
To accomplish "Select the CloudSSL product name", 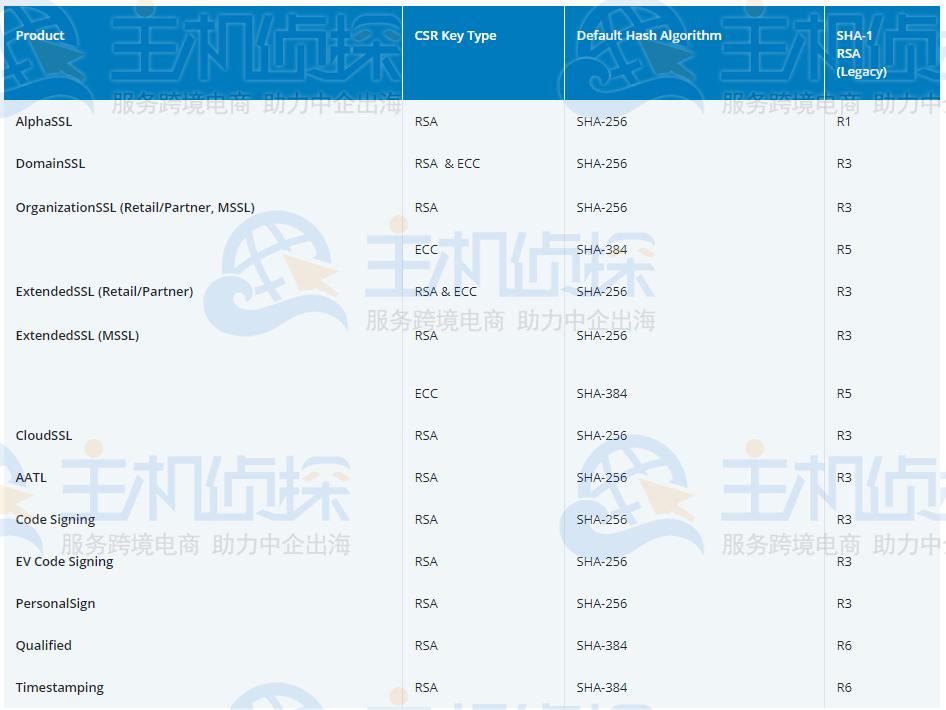I will [45, 435].
